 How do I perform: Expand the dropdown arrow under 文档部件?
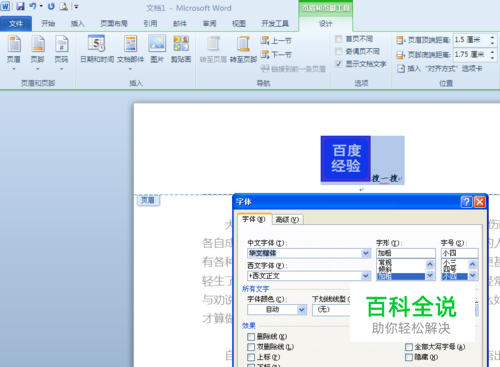tap(130, 69)
